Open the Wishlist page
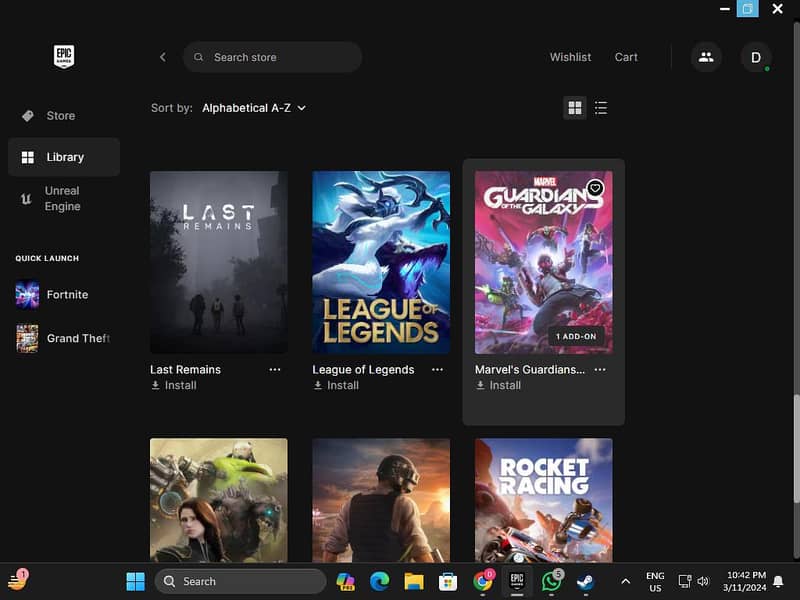This screenshot has height=600, width=800. pyautogui.click(x=571, y=57)
